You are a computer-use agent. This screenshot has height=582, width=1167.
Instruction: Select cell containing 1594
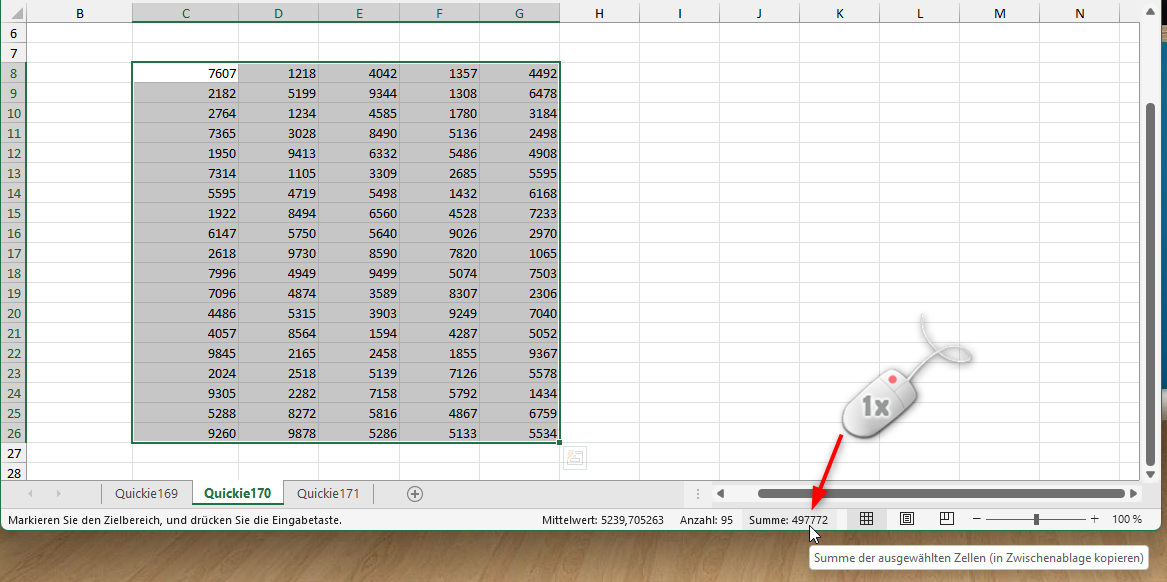(359, 333)
